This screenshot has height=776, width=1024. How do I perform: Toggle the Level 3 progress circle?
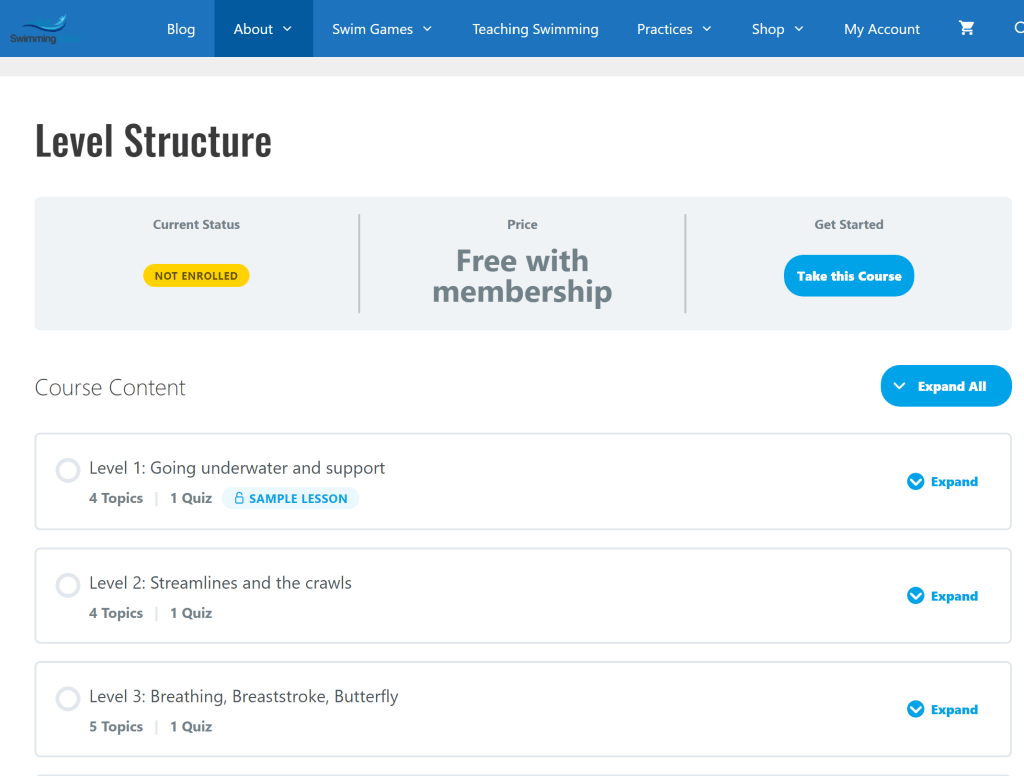point(68,699)
